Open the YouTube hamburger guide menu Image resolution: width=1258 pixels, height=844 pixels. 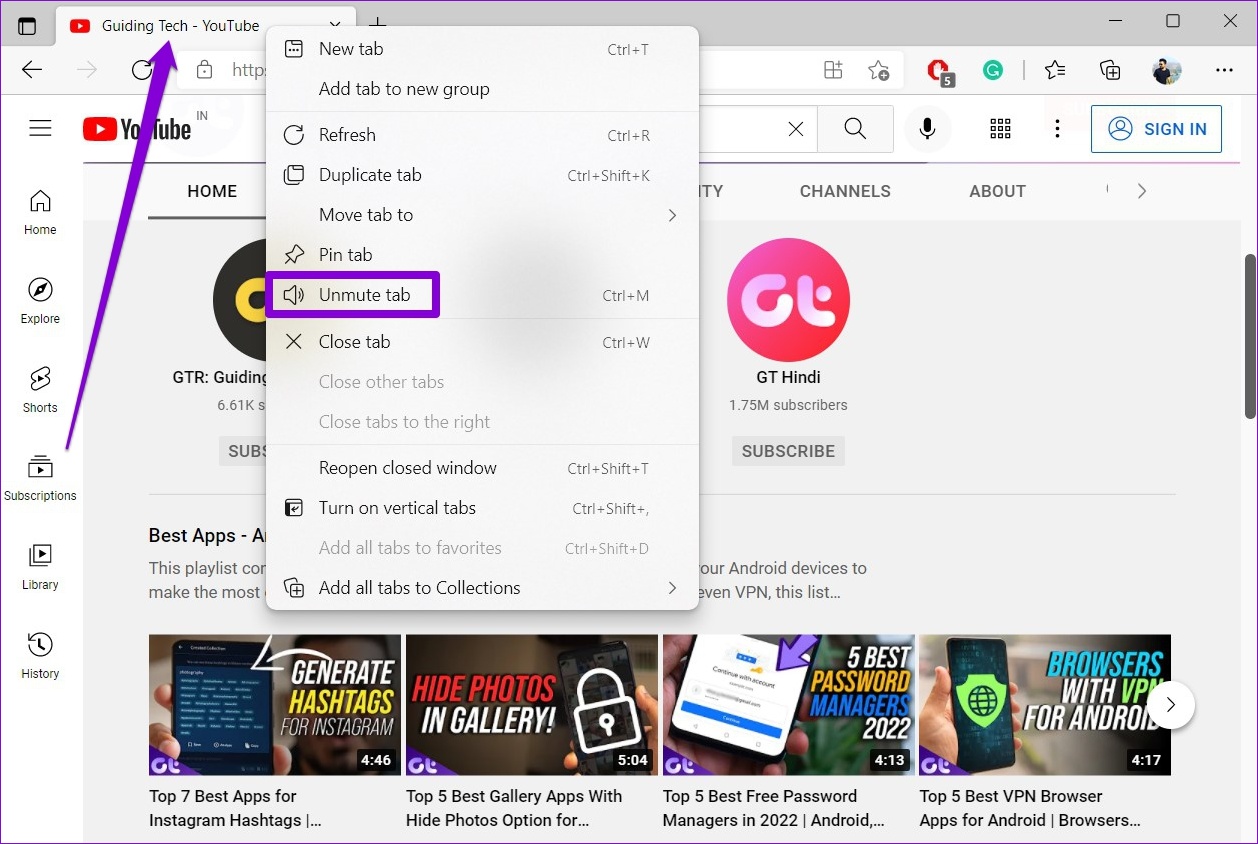[x=40, y=128]
